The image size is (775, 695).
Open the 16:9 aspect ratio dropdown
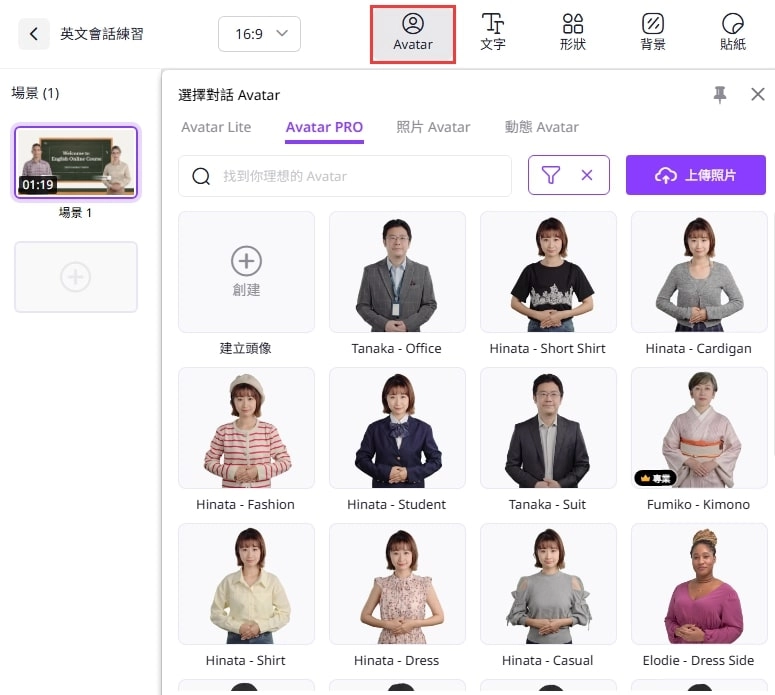(x=259, y=34)
